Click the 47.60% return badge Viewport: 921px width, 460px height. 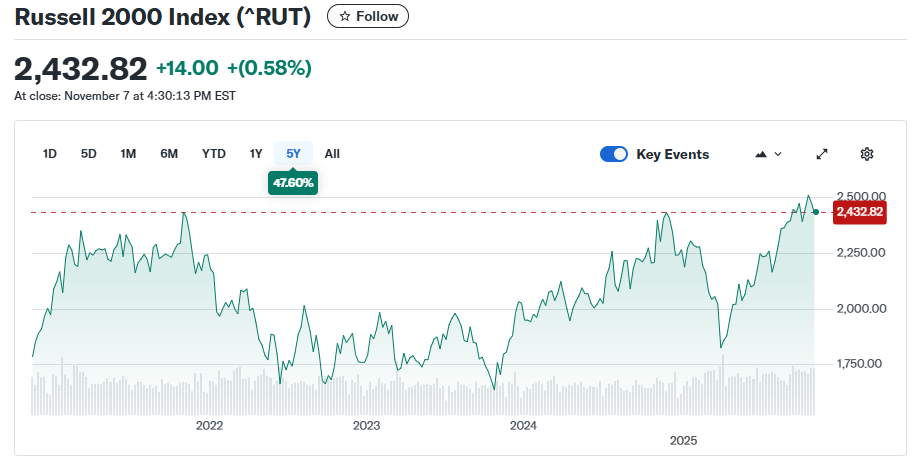(293, 183)
